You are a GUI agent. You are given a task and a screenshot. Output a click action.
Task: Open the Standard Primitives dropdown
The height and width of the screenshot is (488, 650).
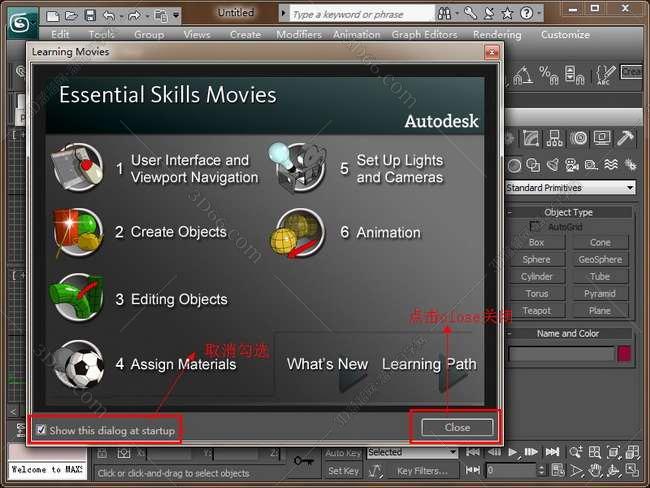[x=570, y=188]
